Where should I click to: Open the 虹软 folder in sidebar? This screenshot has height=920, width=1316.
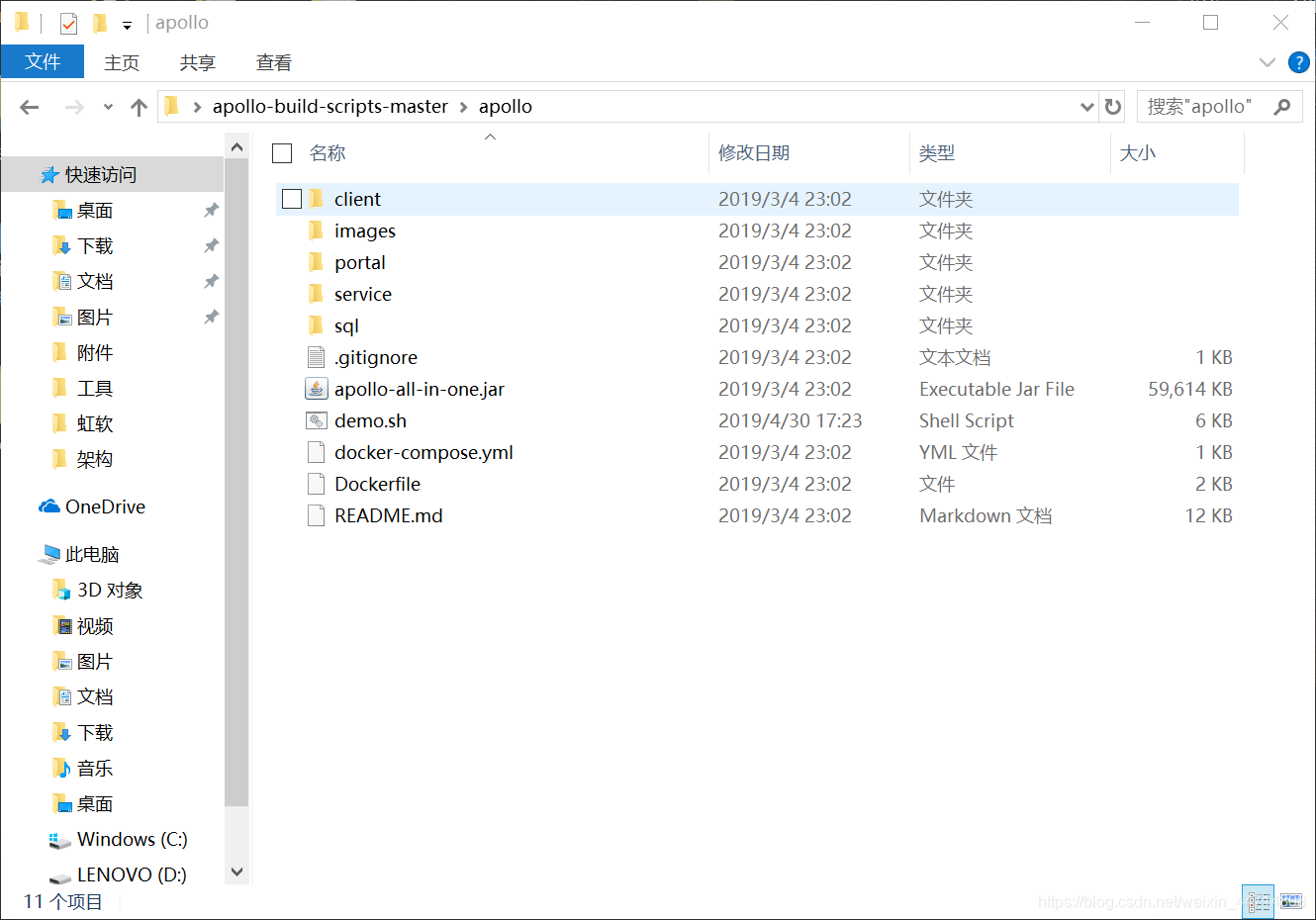[95, 424]
